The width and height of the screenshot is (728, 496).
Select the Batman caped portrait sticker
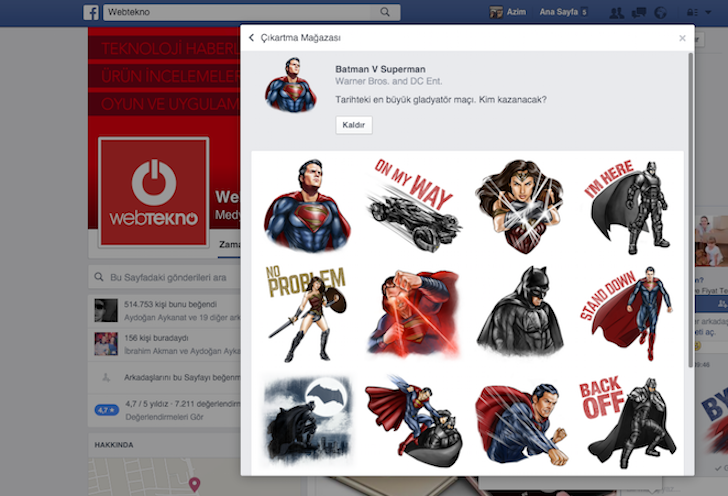(x=520, y=311)
